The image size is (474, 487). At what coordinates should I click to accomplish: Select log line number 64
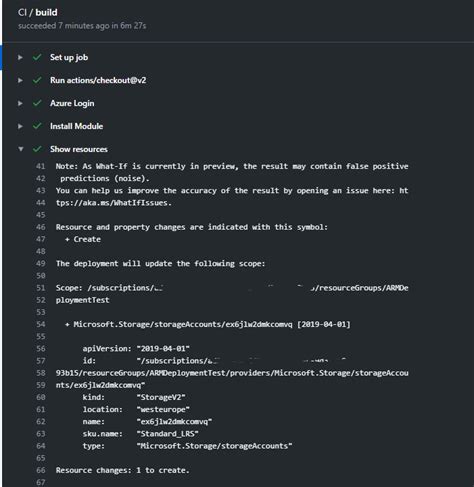[x=41, y=446]
